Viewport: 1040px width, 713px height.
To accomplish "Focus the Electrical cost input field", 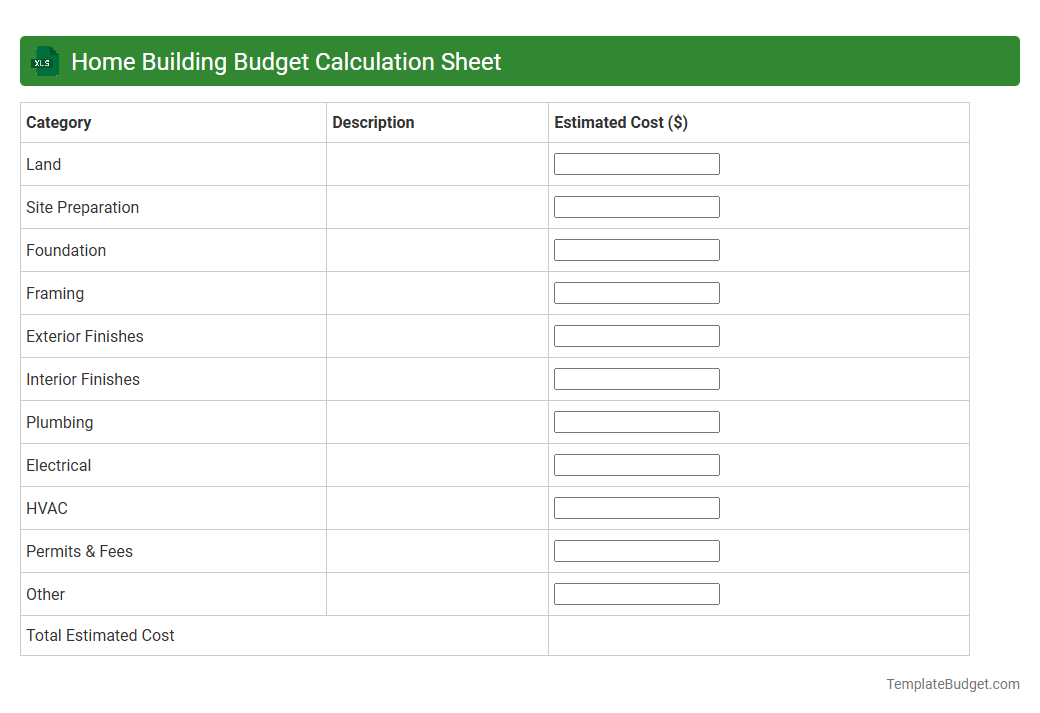I will [636, 464].
